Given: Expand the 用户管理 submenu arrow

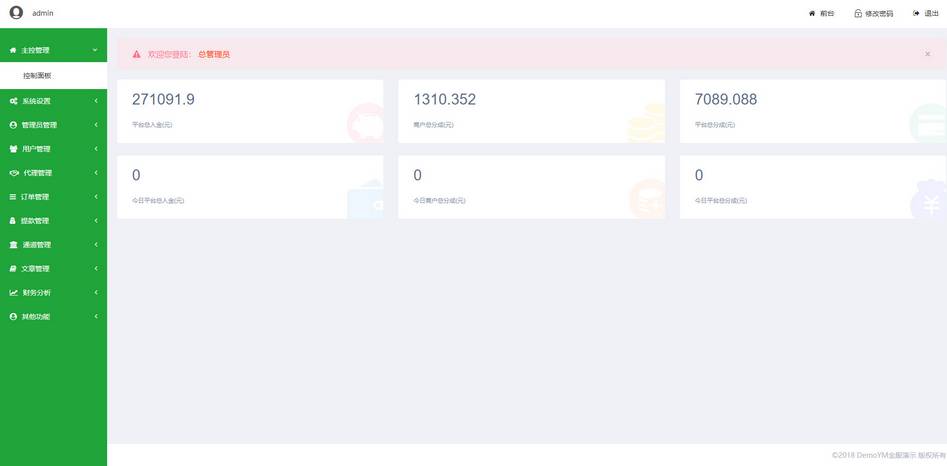Looking at the screenshot, I should click(95, 149).
